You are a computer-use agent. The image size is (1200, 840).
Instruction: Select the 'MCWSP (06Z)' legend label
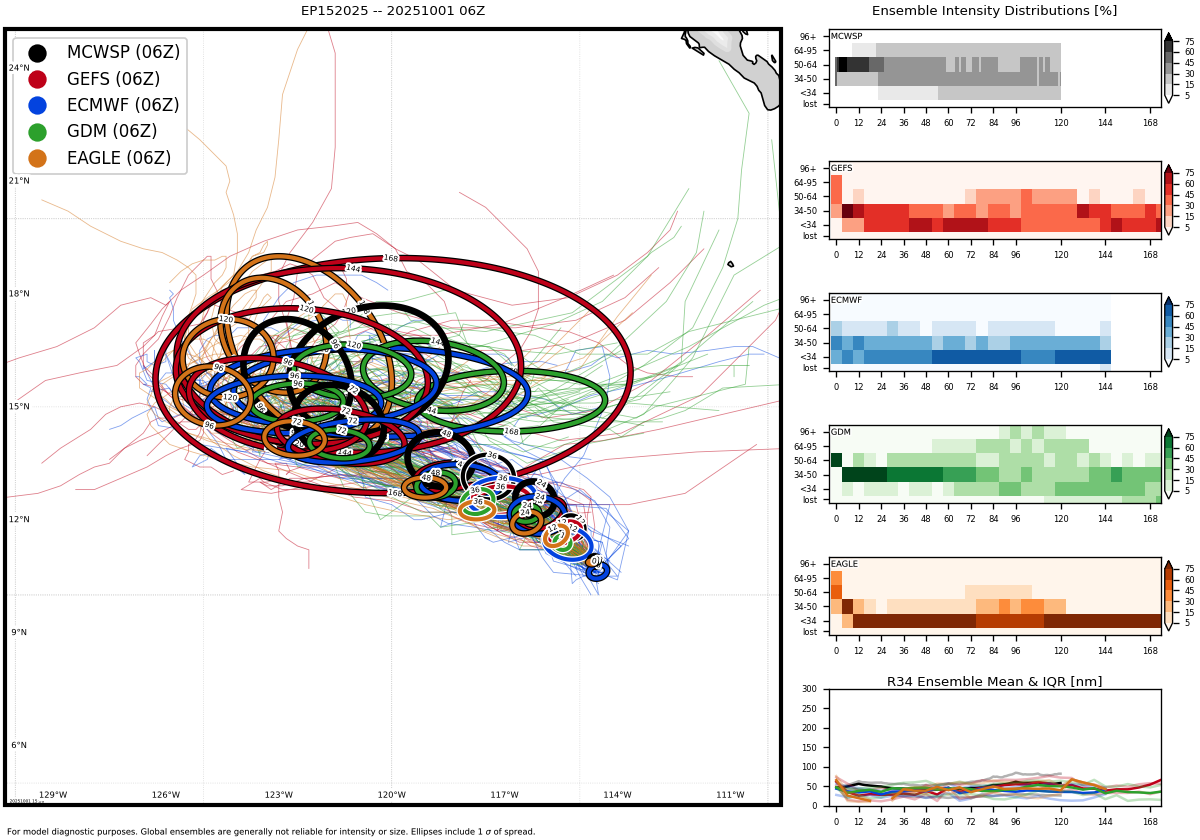123,53
